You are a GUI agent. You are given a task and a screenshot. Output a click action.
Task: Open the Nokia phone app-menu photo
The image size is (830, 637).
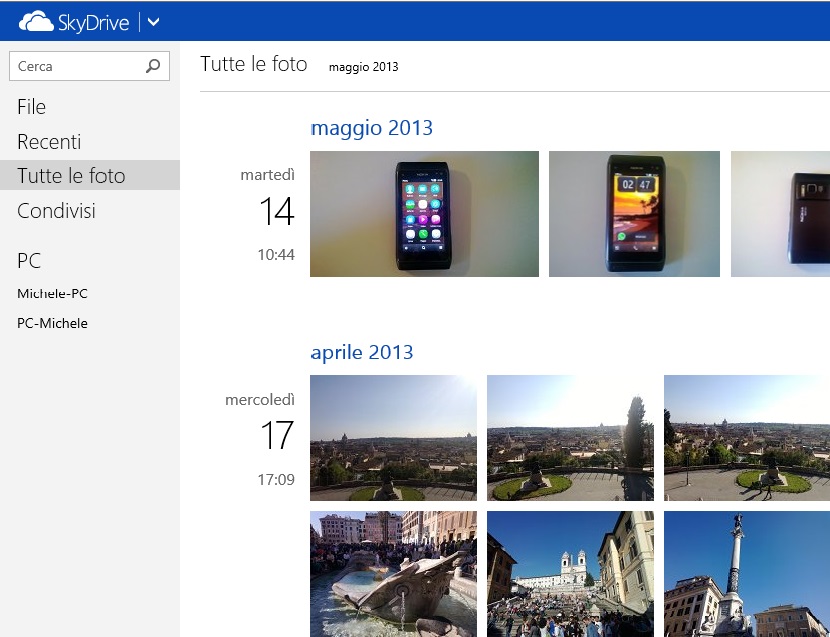tap(425, 214)
